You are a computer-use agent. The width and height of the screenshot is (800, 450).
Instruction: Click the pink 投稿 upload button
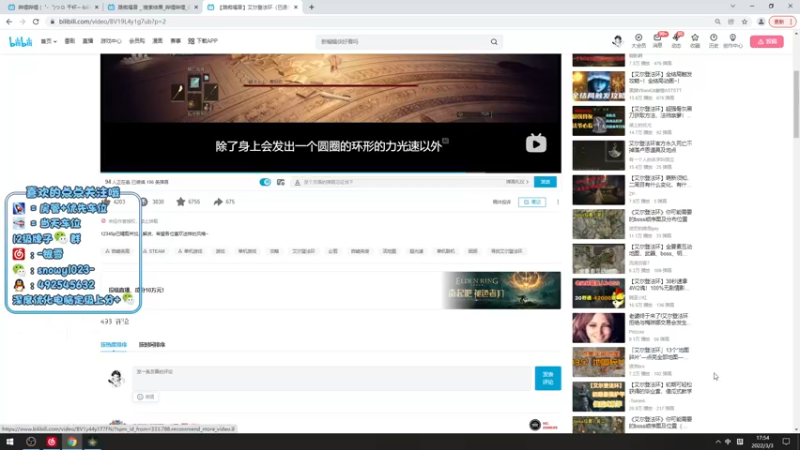(766, 42)
